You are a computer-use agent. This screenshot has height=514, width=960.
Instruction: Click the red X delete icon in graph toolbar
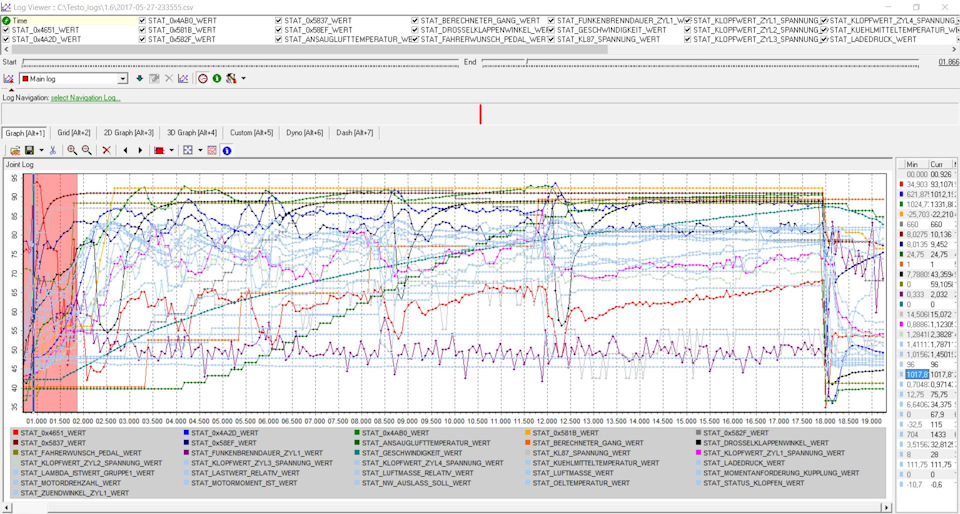pos(106,150)
